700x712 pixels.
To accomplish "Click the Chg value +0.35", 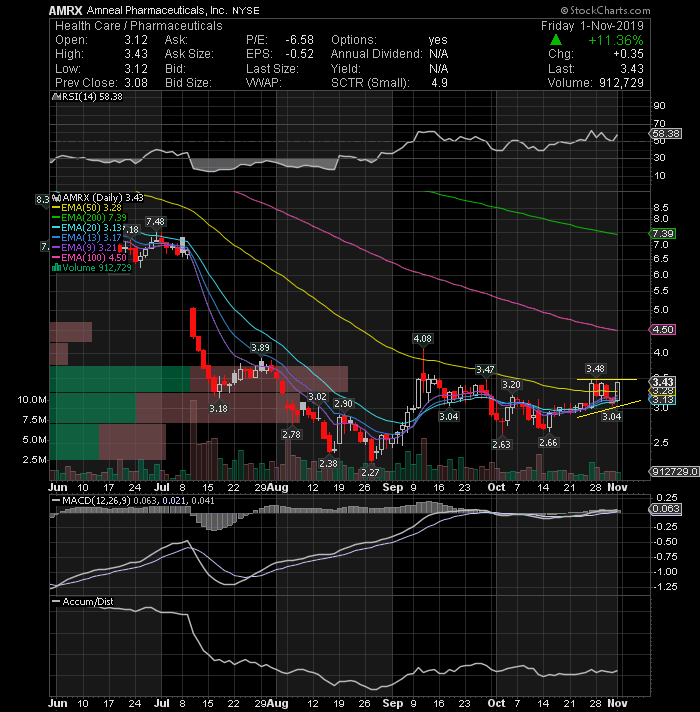I will tap(628, 54).
